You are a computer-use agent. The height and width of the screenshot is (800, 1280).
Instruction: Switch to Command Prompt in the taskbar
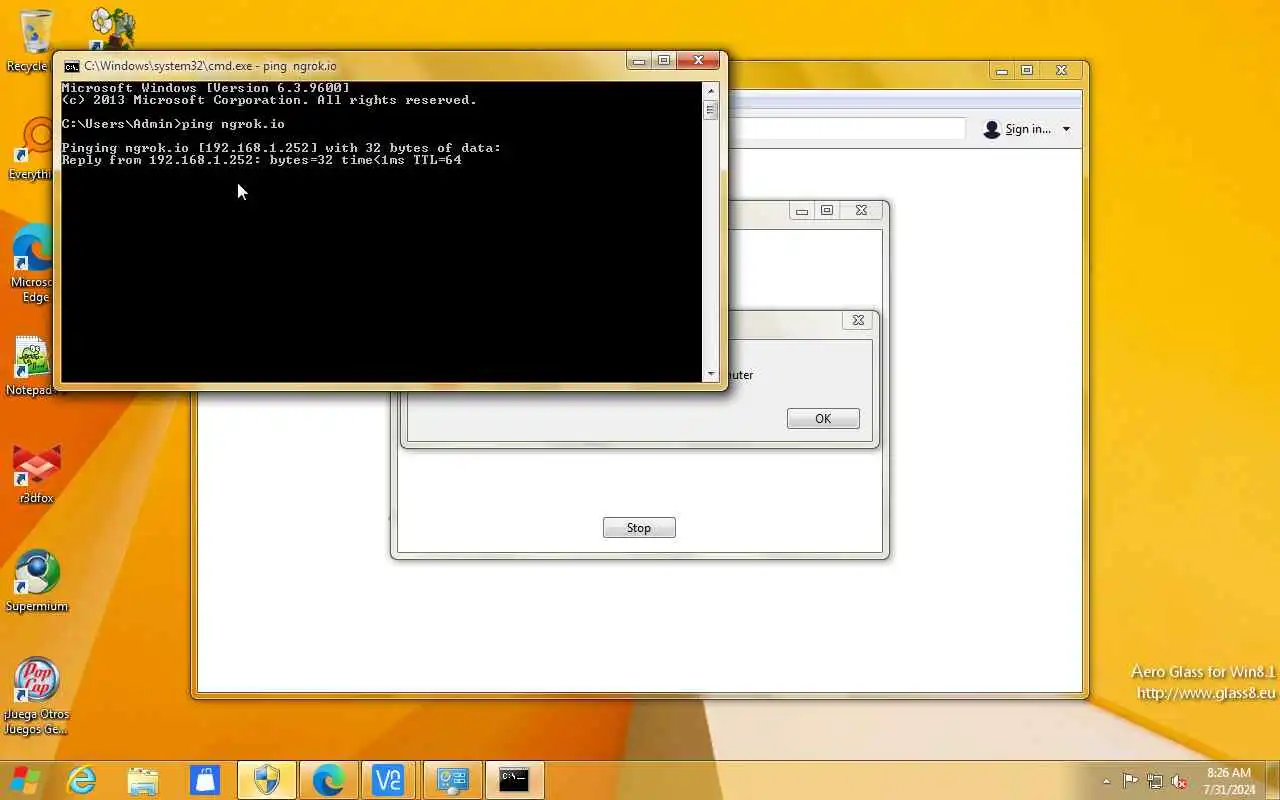[x=514, y=780]
